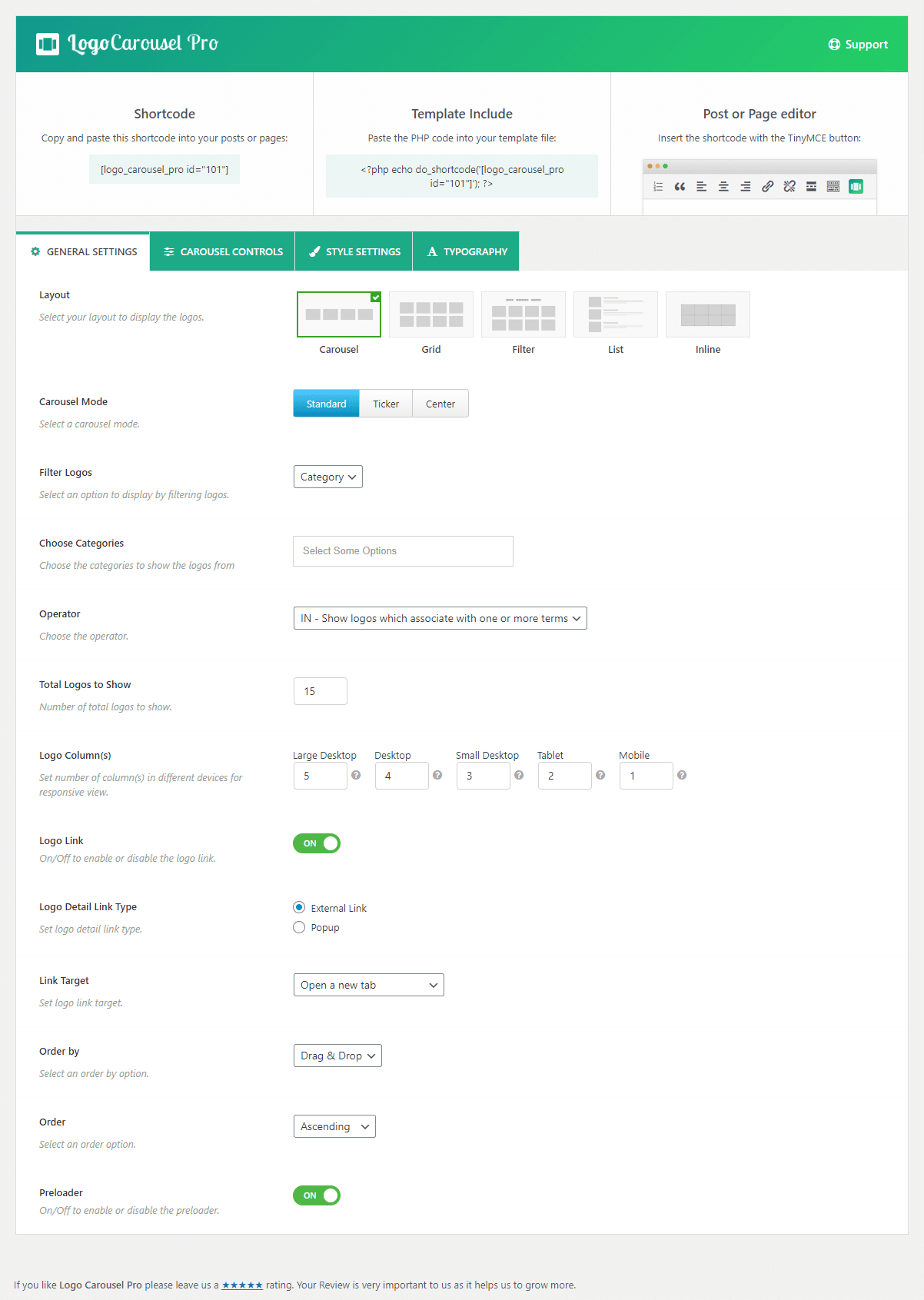Choose Standard carousel mode

click(x=327, y=404)
